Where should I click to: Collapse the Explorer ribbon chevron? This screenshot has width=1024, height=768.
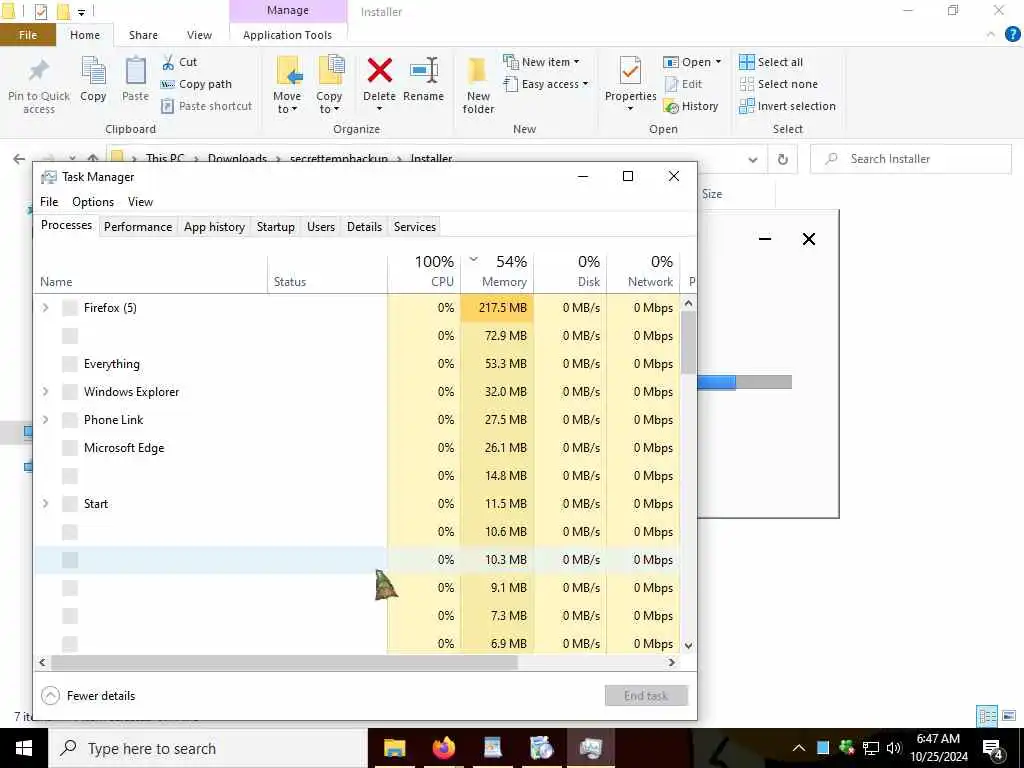click(991, 35)
